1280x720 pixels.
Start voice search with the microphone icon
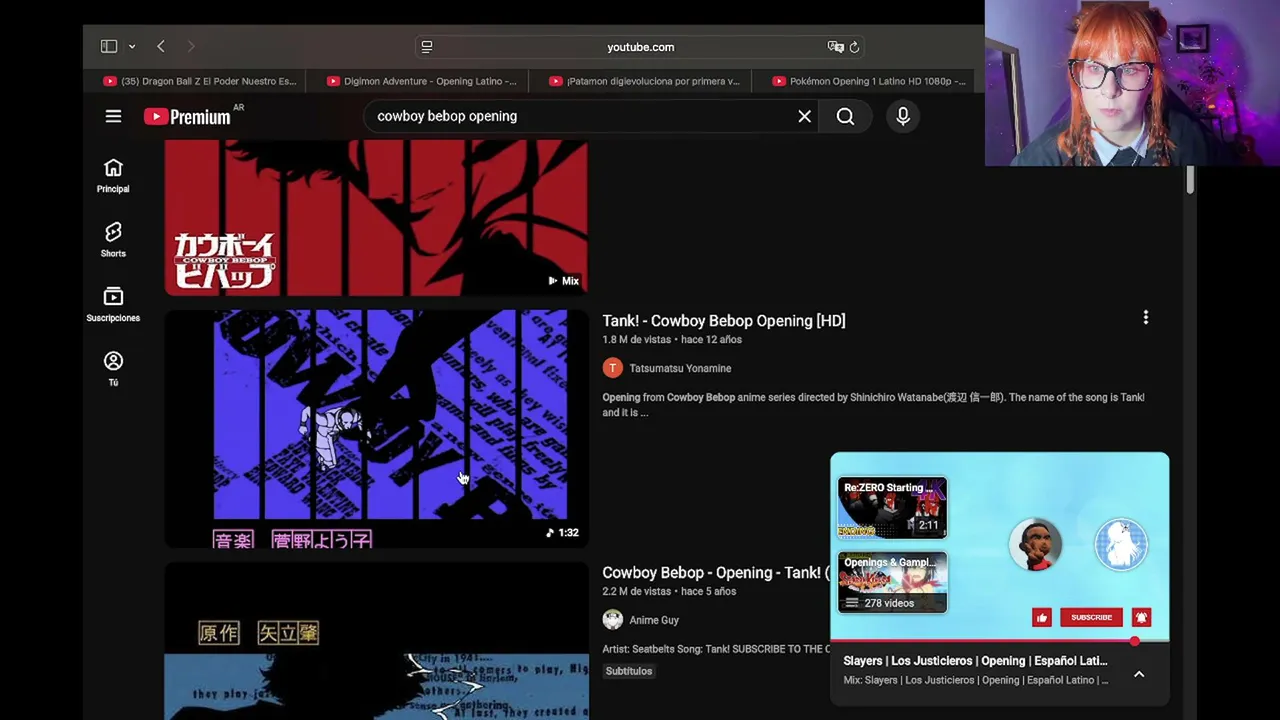[x=903, y=116]
